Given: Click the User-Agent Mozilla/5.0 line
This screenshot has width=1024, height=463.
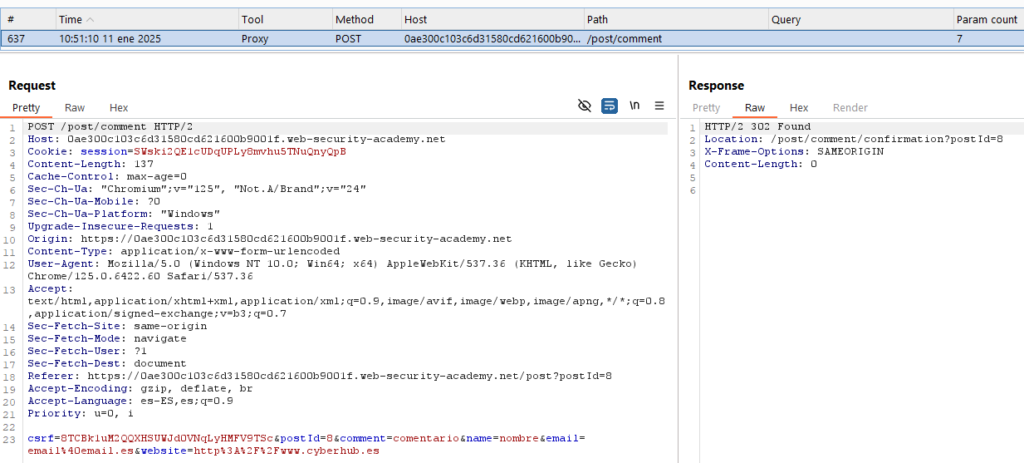Looking at the screenshot, I should 332,269.
